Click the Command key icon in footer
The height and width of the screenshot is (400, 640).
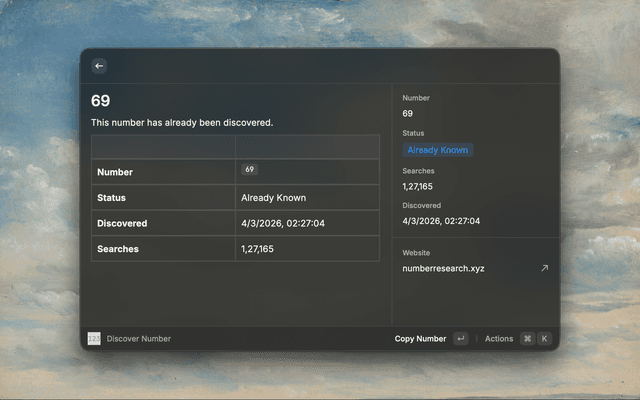click(x=527, y=339)
